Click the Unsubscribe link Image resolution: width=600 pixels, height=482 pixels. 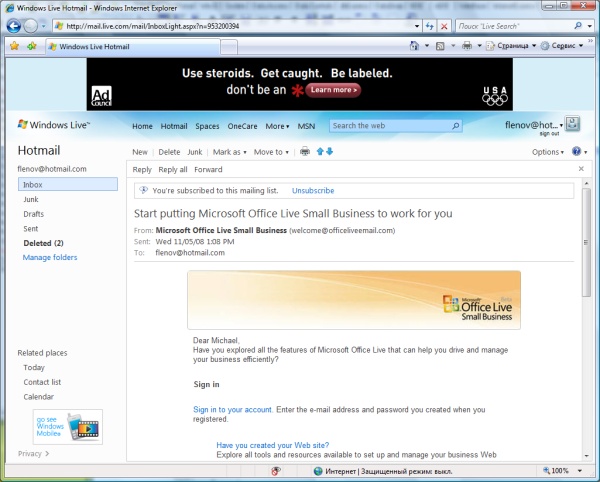click(x=313, y=191)
